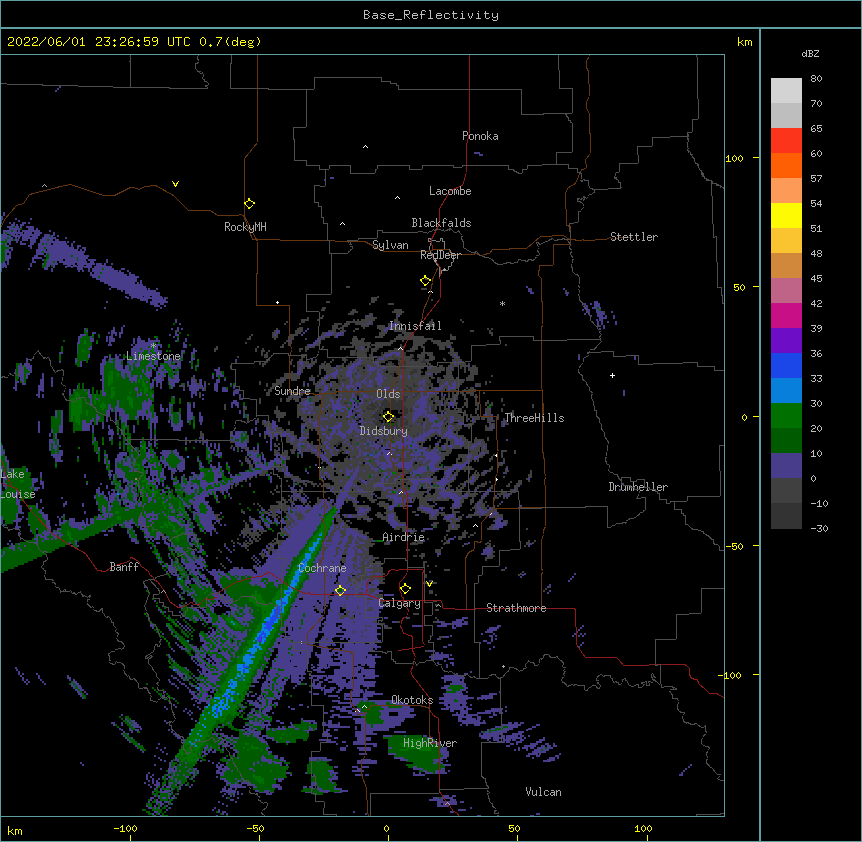Click the green 30–20 dBZ legend swatch
Image resolution: width=862 pixels, height=842 pixels.
[x=786, y=416]
